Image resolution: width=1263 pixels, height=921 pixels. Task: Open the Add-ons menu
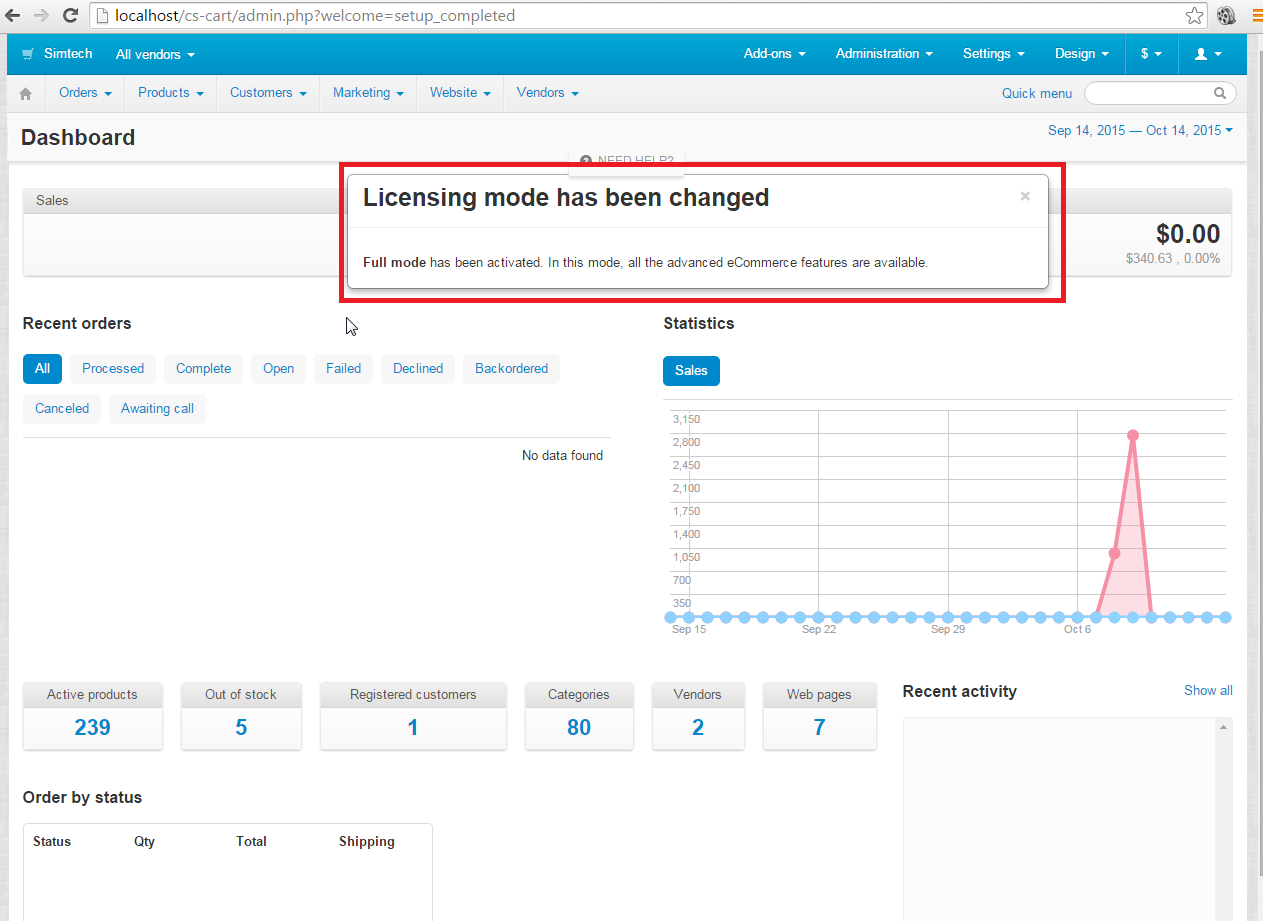pos(774,54)
